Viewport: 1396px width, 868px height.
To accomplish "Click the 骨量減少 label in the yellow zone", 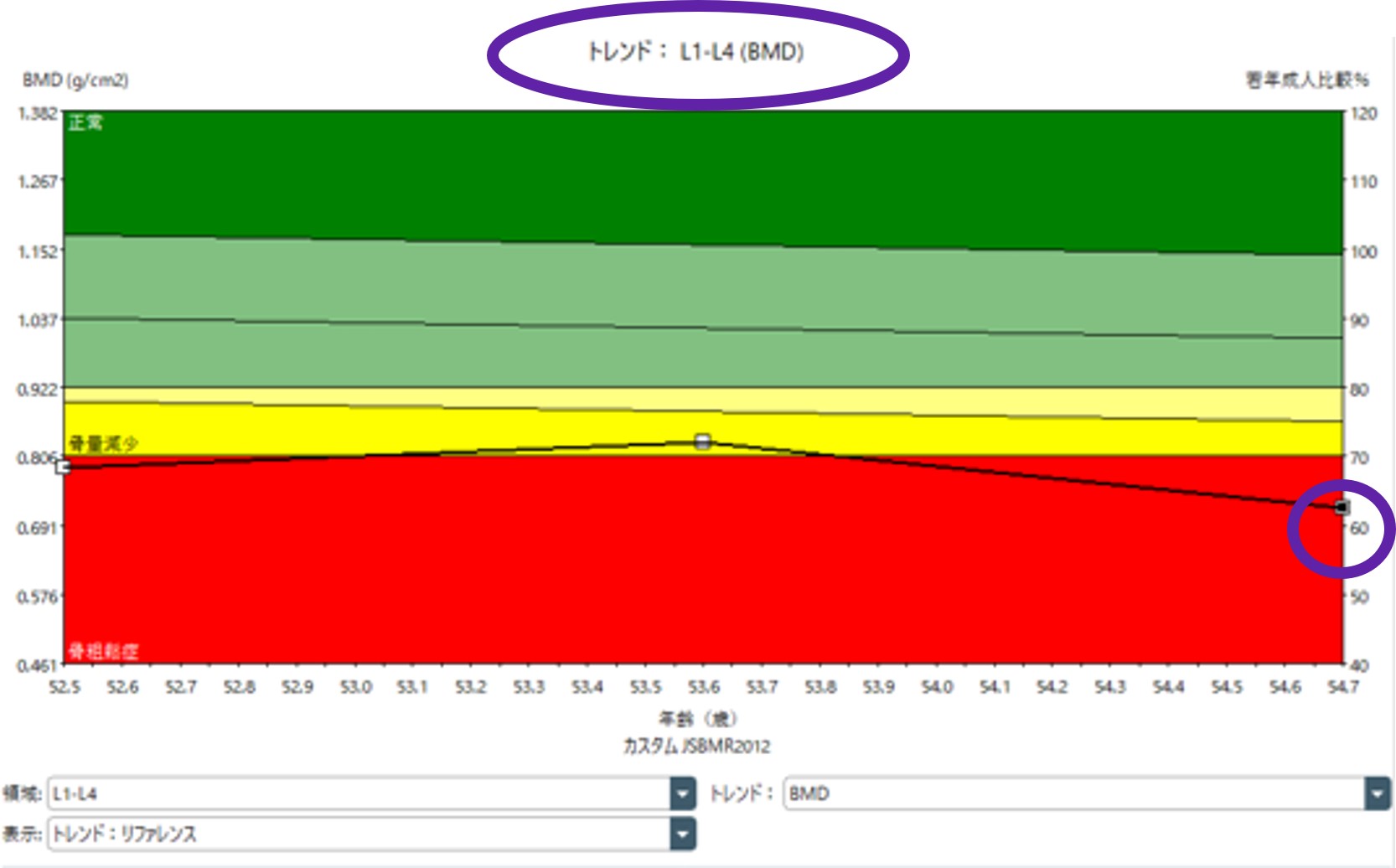I will (103, 444).
